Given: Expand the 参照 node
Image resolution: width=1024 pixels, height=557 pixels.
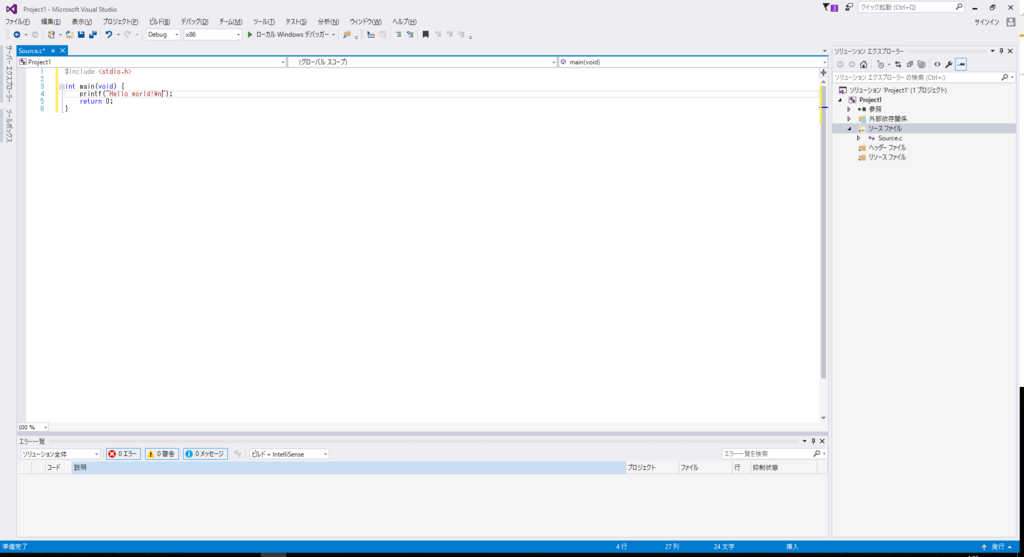Looking at the screenshot, I should click(850, 110).
